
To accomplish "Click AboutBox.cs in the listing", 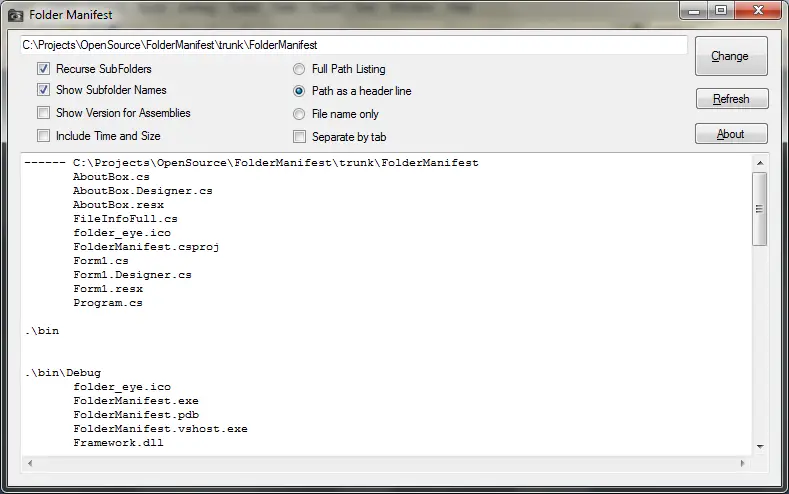I will click(x=111, y=177).
